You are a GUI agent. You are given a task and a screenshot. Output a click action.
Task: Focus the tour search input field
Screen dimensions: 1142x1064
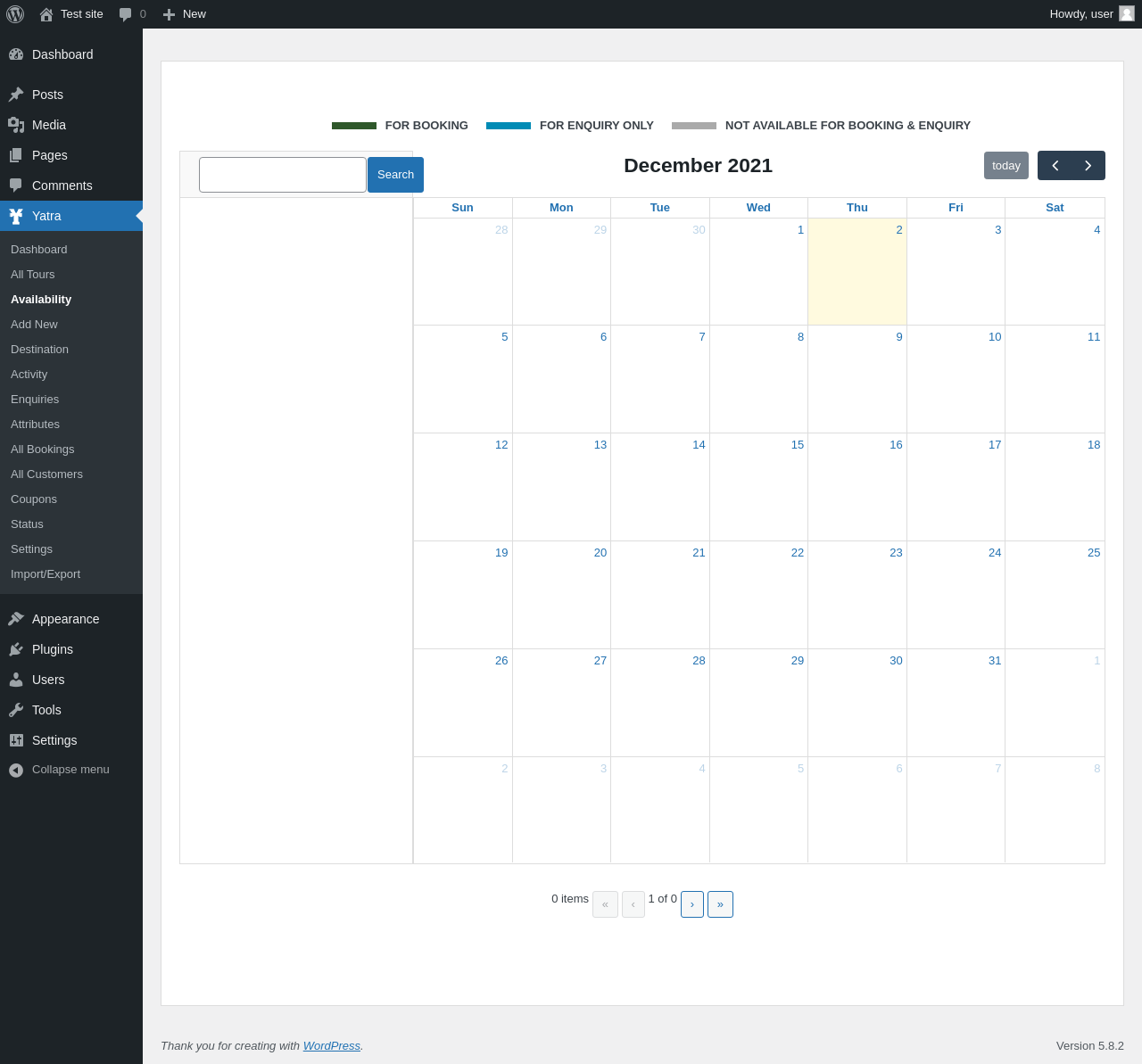(x=283, y=175)
